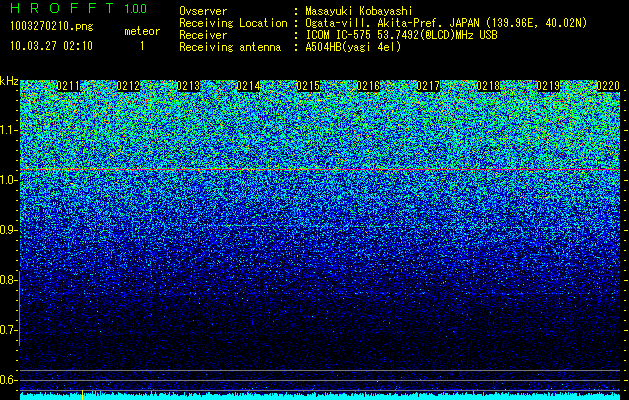Click the 0.8 frequency axis label
This screenshot has width=629, height=400.
point(8,280)
